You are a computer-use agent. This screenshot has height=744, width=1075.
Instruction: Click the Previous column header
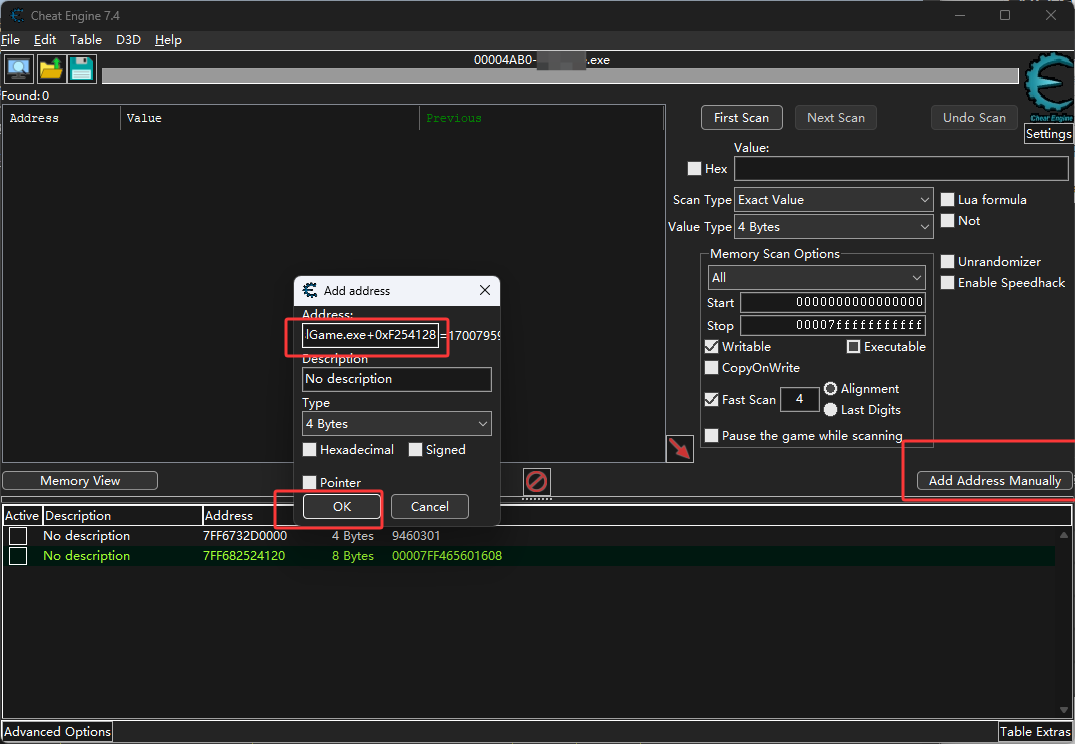(542, 118)
